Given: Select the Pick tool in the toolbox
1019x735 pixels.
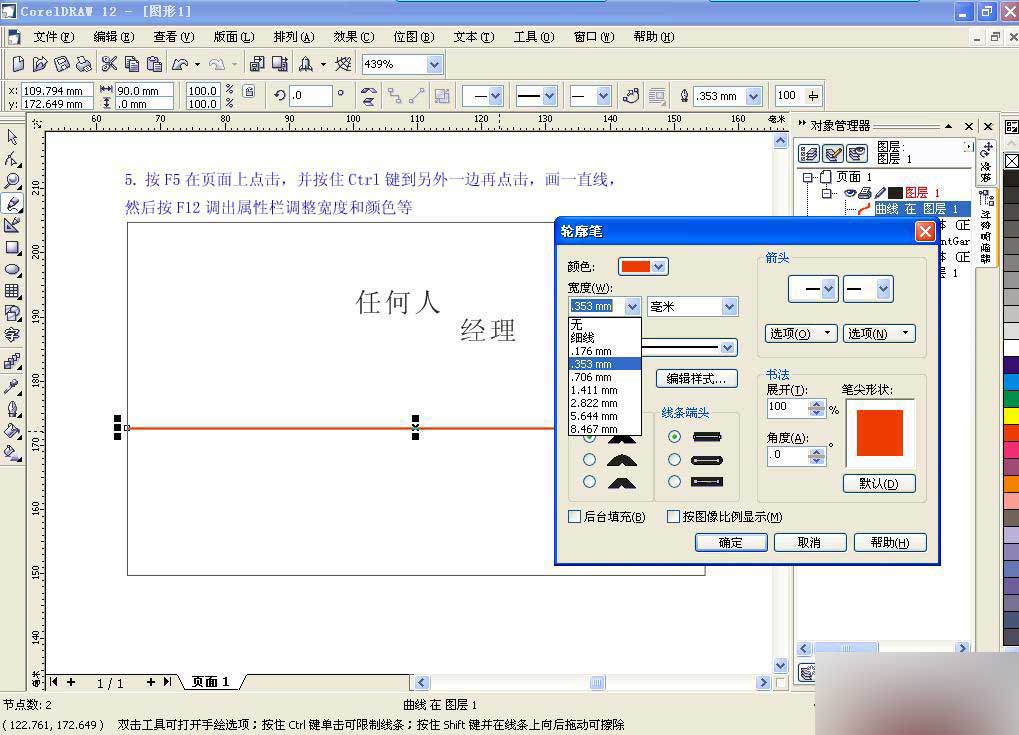Looking at the screenshot, I should click(12, 137).
